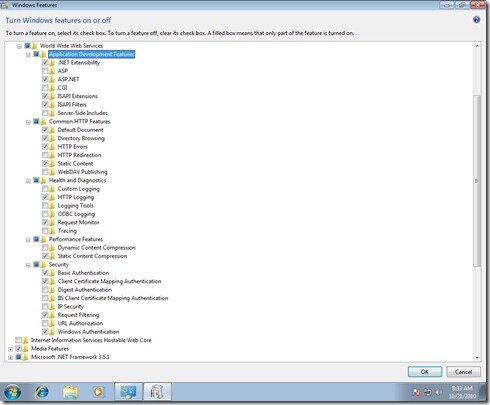Screen dimensions: 490x405
Task: Open Windows Media Player from taskbar
Action: point(98,392)
